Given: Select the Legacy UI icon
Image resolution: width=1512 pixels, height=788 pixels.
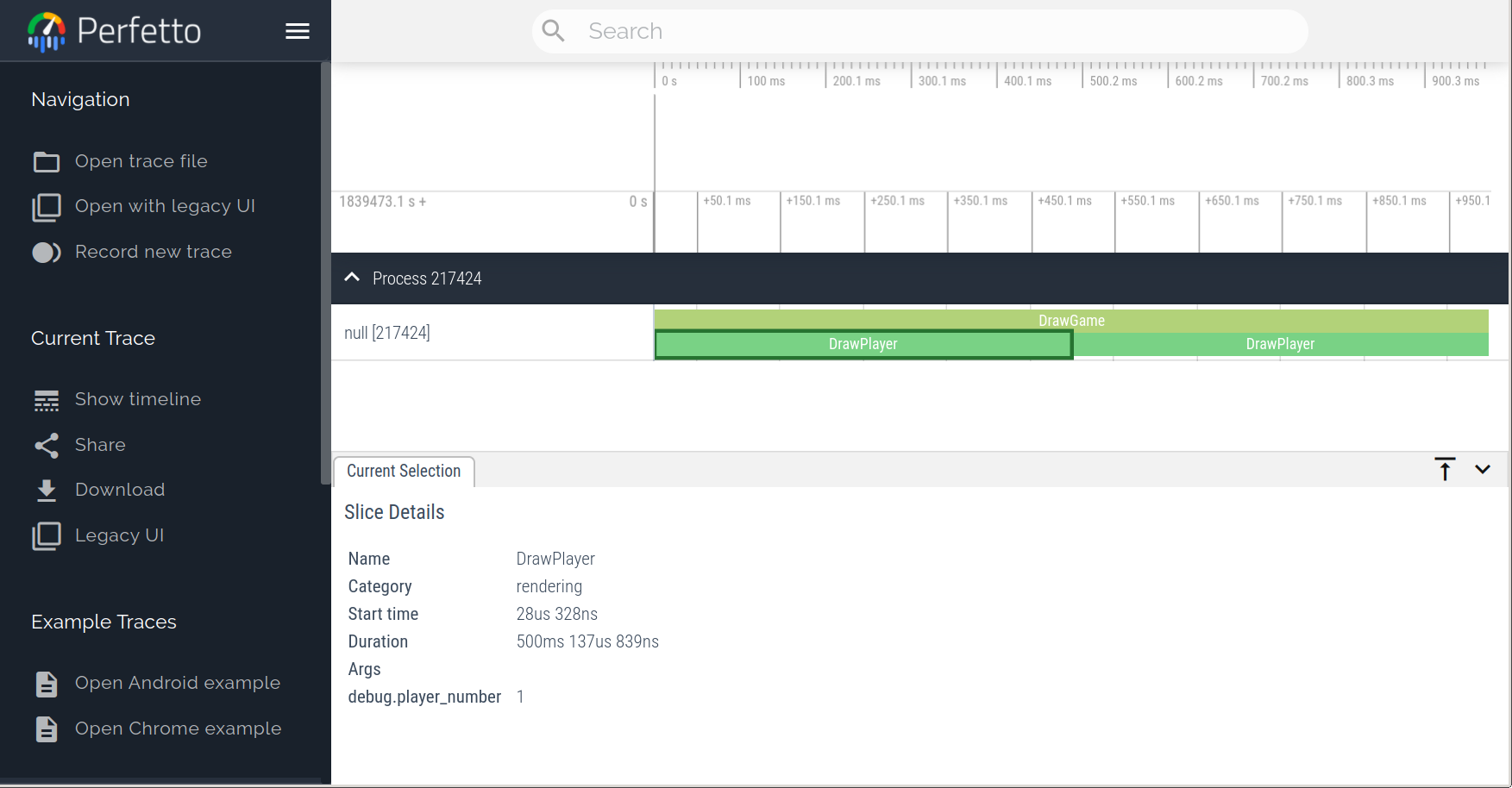Looking at the screenshot, I should point(45,535).
